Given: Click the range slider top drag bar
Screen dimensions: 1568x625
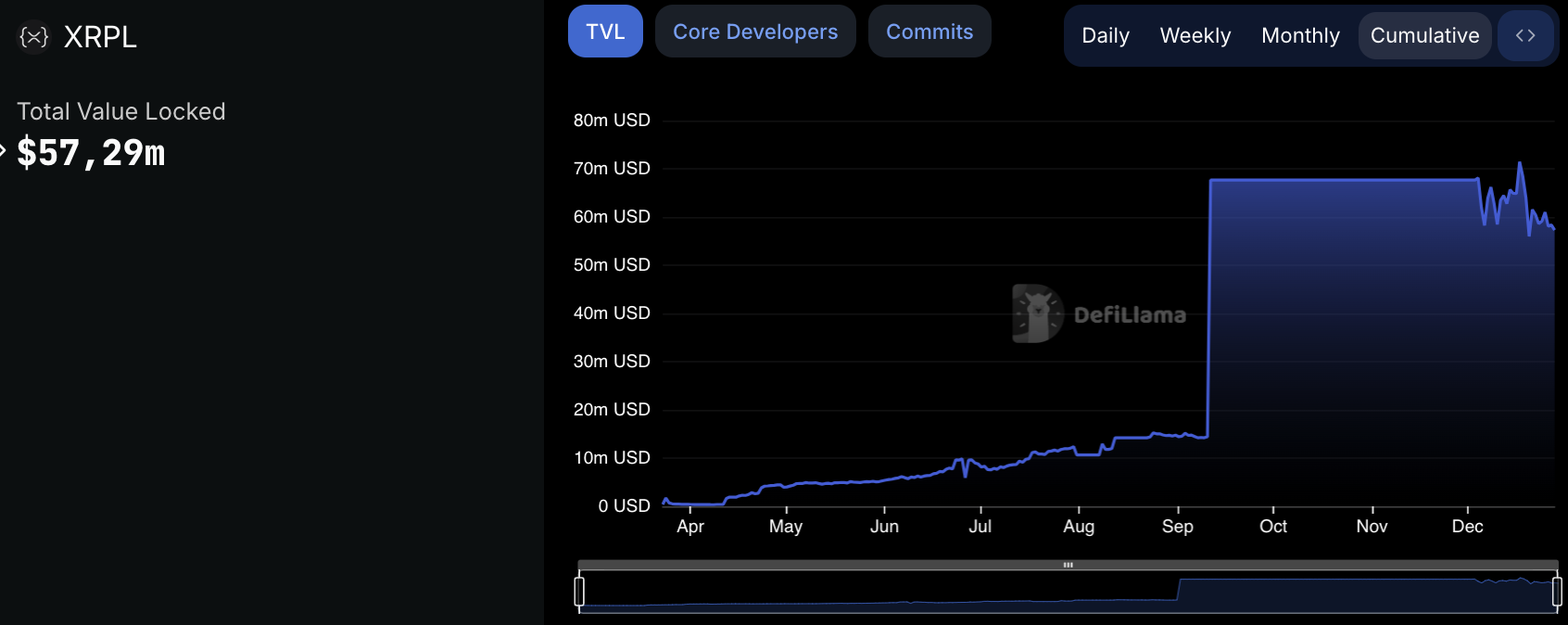Looking at the screenshot, I should [1068, 565].
